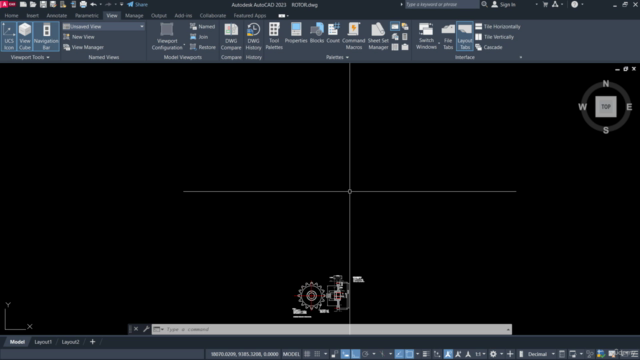Click Join viewports
The width and height of the screenshot is (640, 360).
199,37
